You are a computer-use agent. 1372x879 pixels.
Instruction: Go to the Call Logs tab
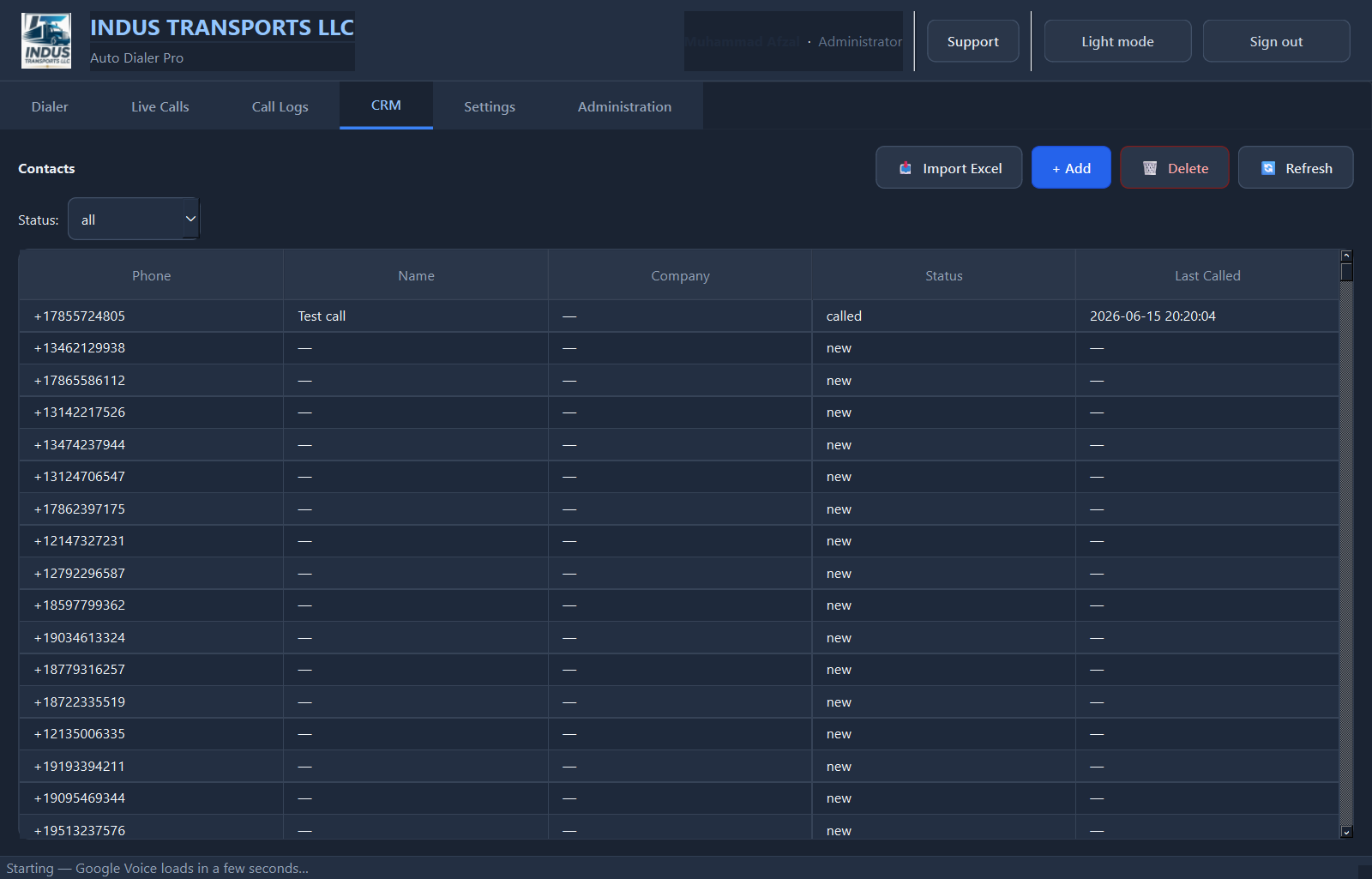pyautogui.click(x=280, y=106)
